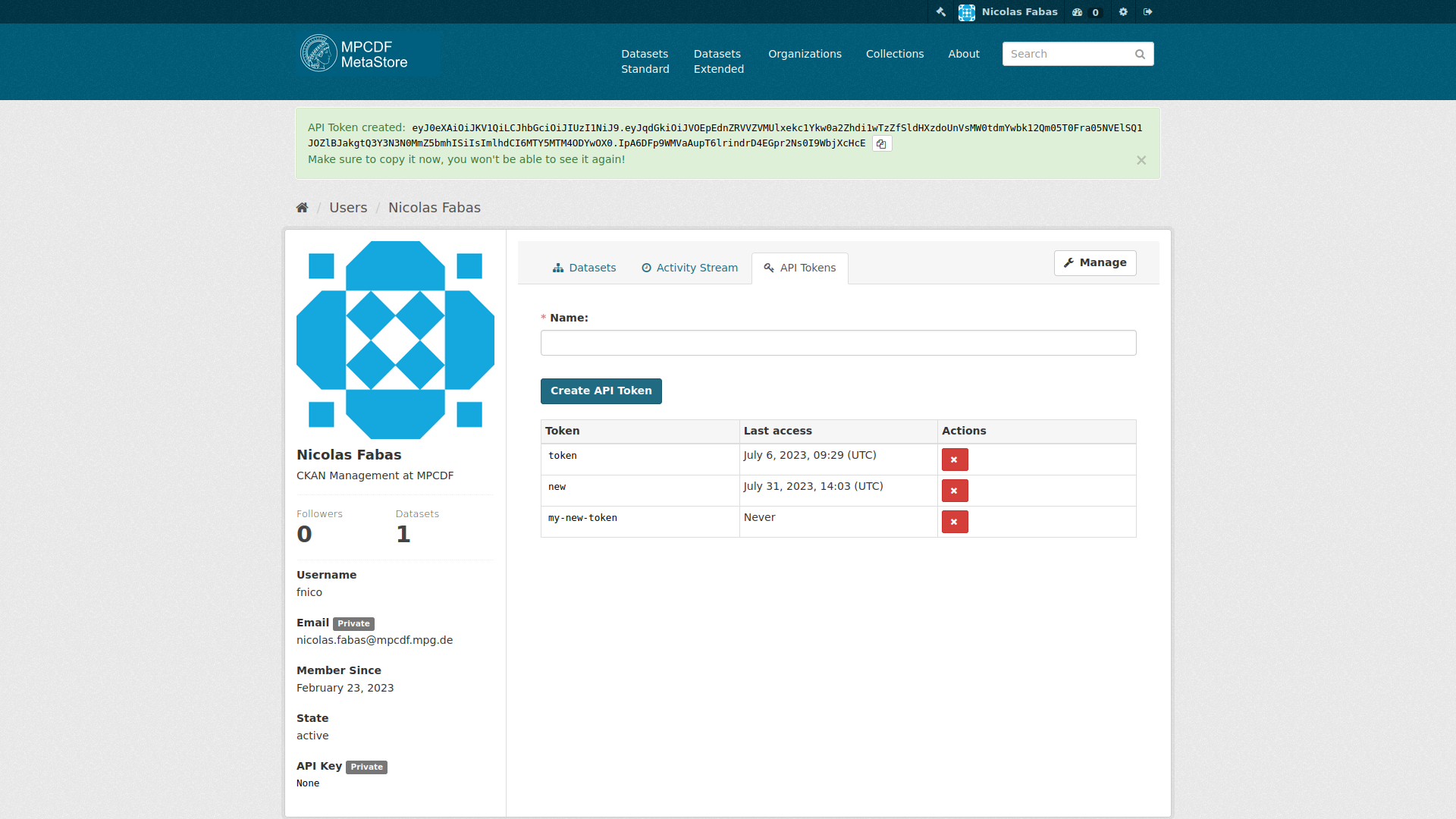This screenshot has height=819, width=1456.
Task: Click the MPCDF MetaStore home logo icon
Action: (318, 53)
